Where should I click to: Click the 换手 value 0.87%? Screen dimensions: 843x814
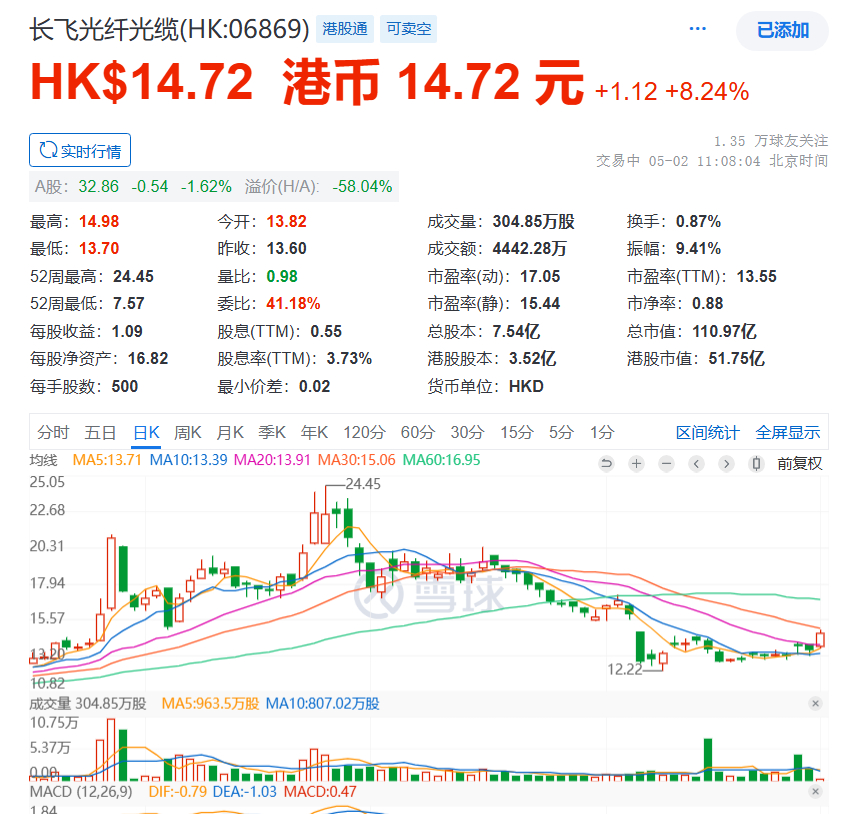698,222
